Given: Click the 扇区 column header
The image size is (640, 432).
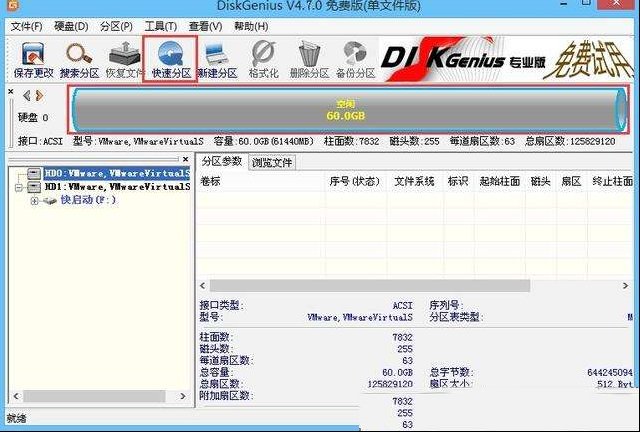Looking at the screenshot, I should [x=571, y=181].
